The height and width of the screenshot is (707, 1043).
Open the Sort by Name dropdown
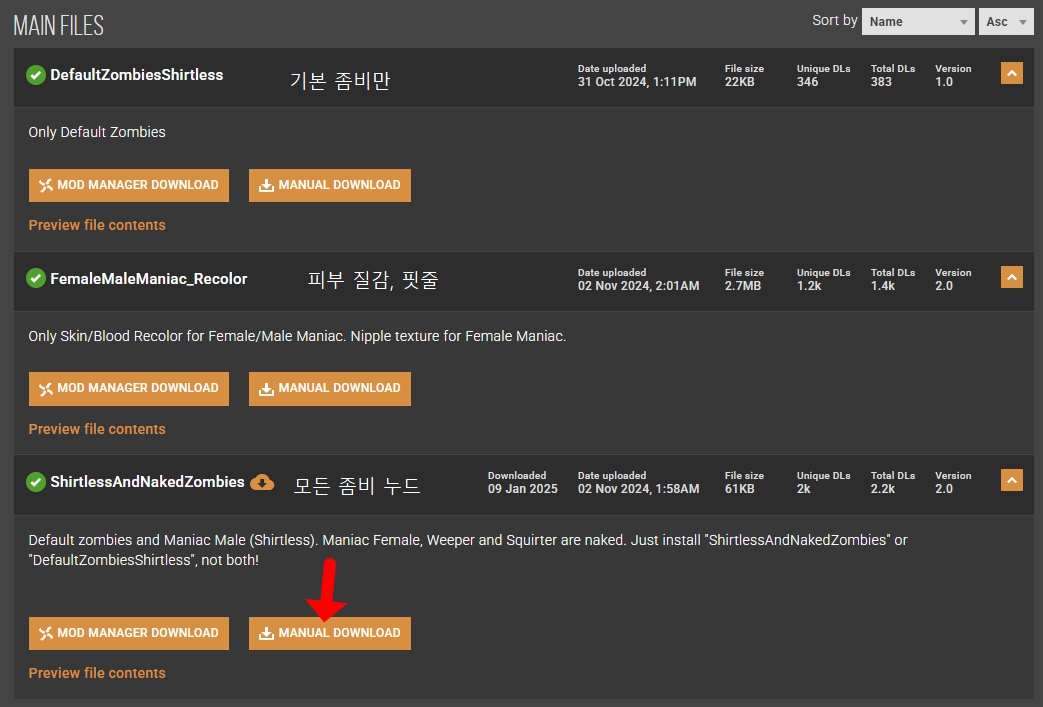918,21
